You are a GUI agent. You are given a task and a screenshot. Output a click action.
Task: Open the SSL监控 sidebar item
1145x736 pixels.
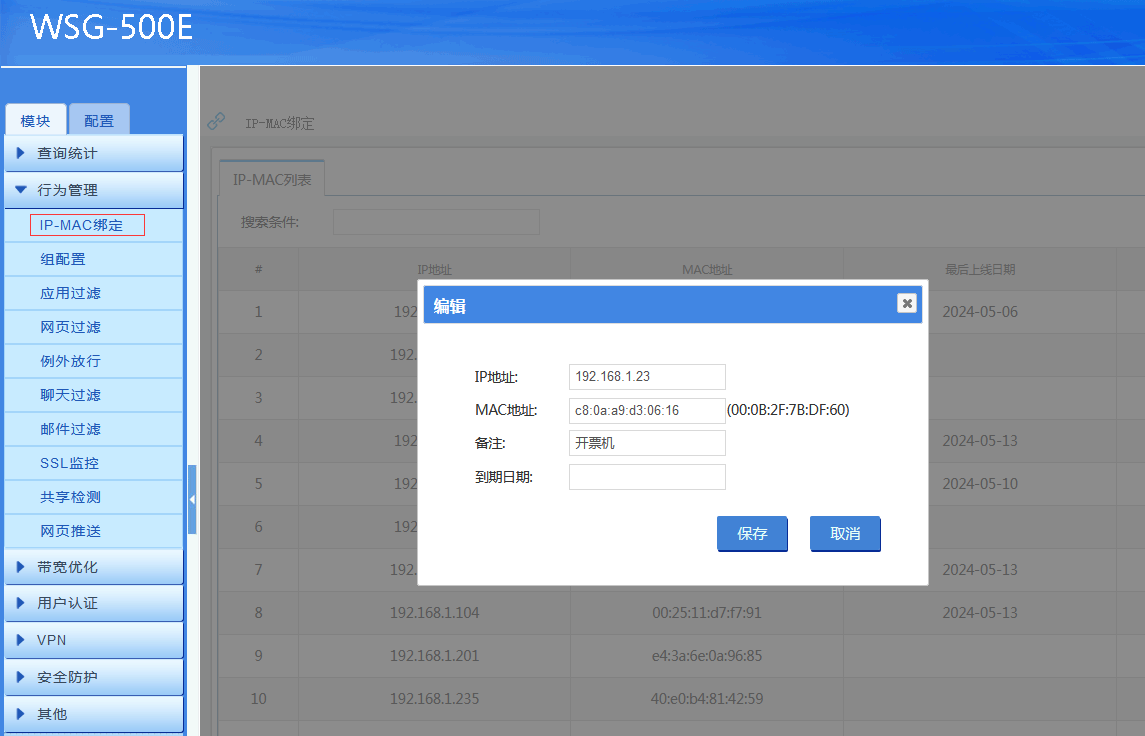coord(70,463)
